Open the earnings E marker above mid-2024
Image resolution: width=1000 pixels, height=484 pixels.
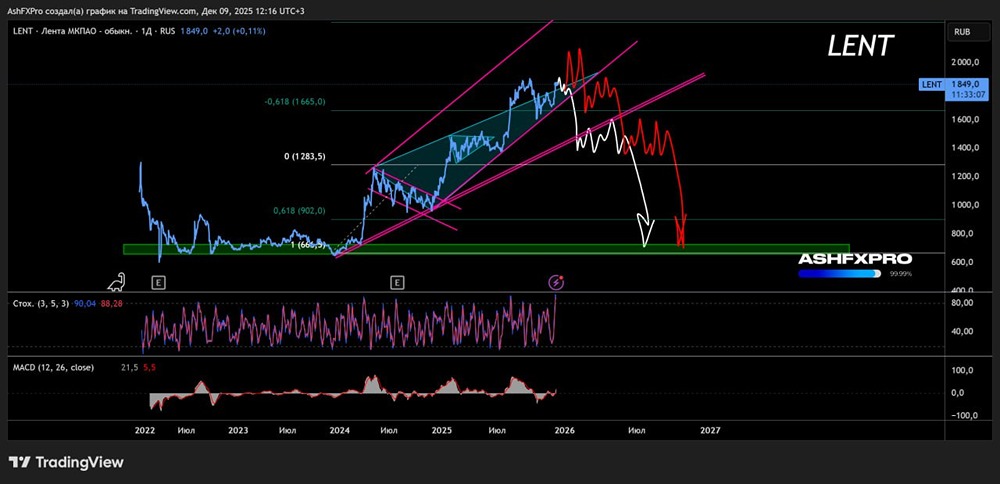click(397, 281)
